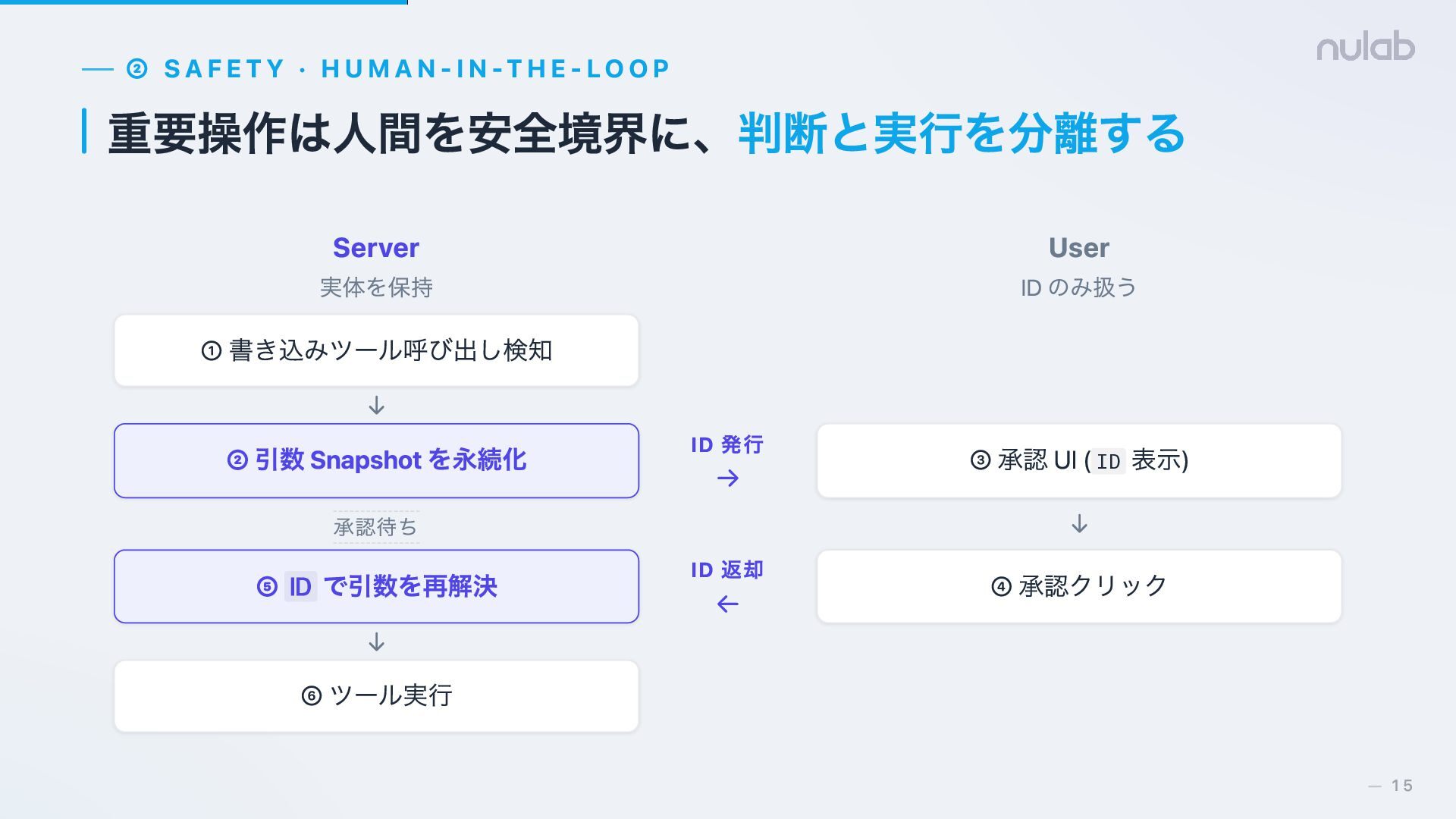This screenshot has width=1456, height=819.
Task: Click the down arrow above ツール実行 box
Action: tap(376, 642)
